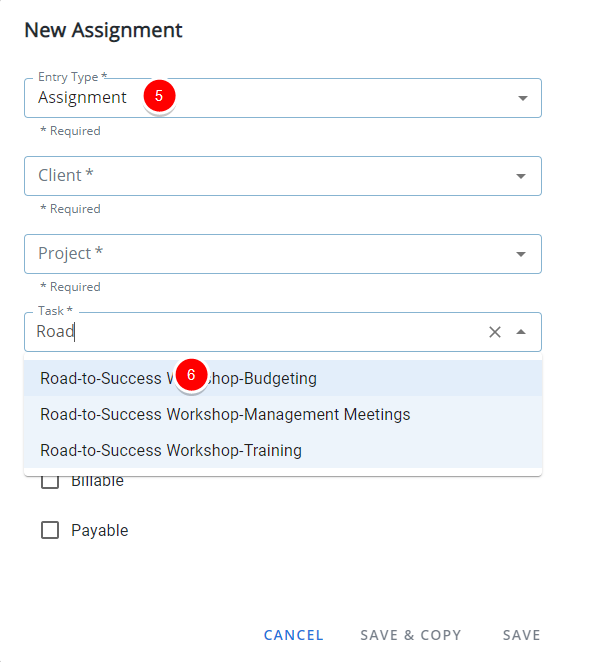Viewport: 596px width, 662px height.
Task: Pick Road-to-Success Workshop-Training option
Action: coord(283,450)
